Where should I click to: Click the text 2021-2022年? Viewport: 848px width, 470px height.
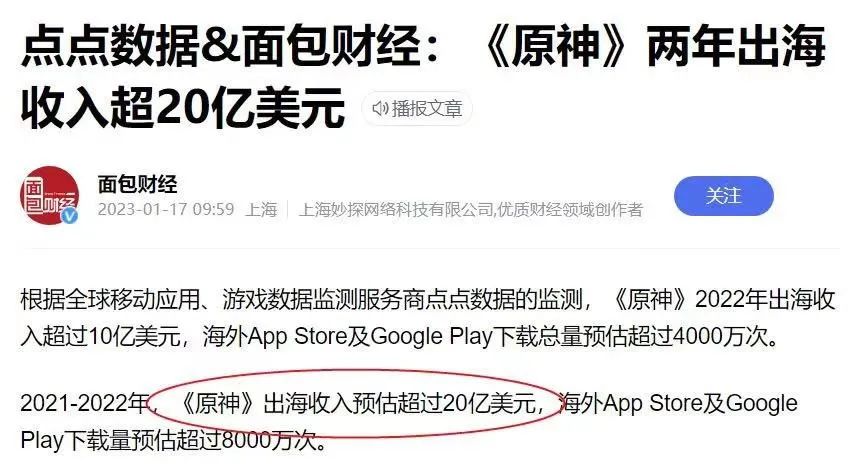(84, 403)
